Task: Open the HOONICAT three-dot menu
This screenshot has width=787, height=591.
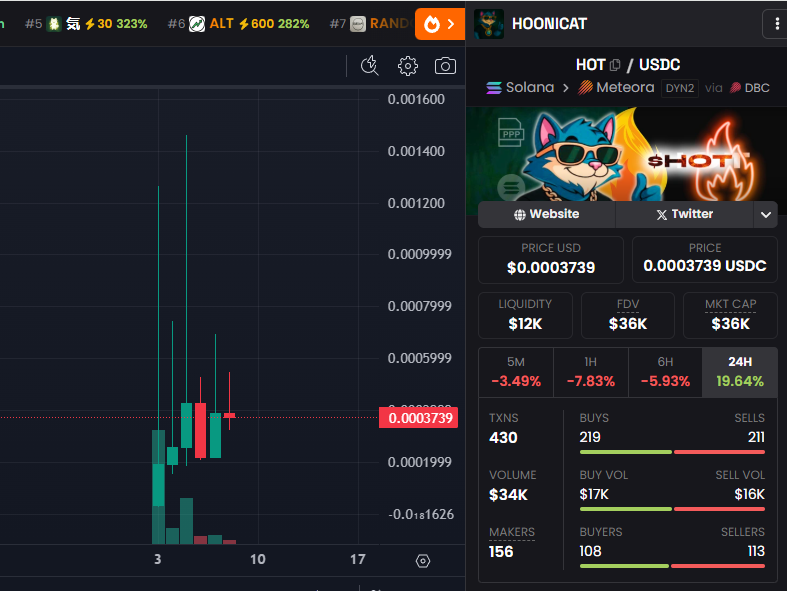Action: [x=776, y=24]
